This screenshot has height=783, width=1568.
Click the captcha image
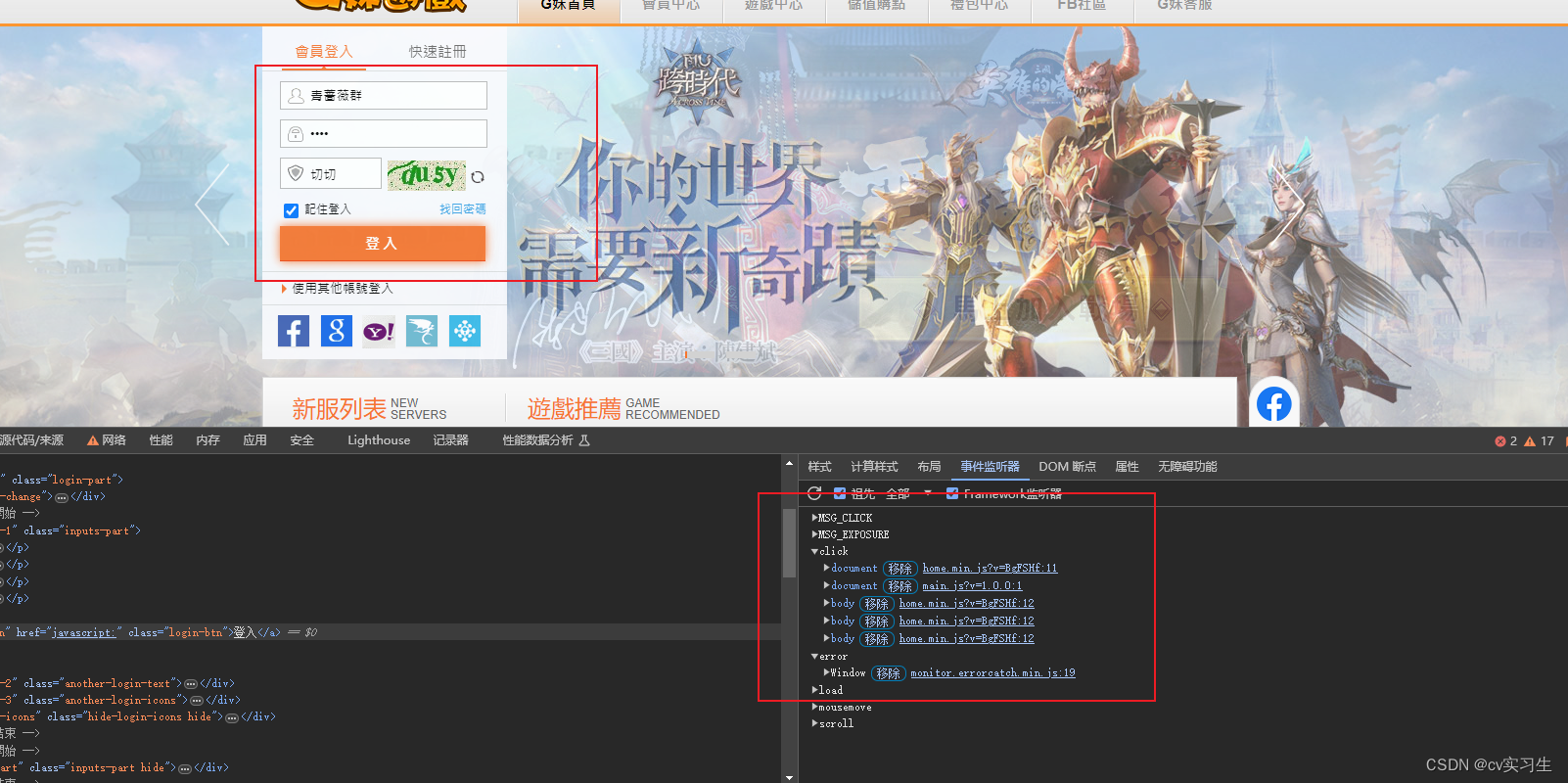[x=427, y=175]
